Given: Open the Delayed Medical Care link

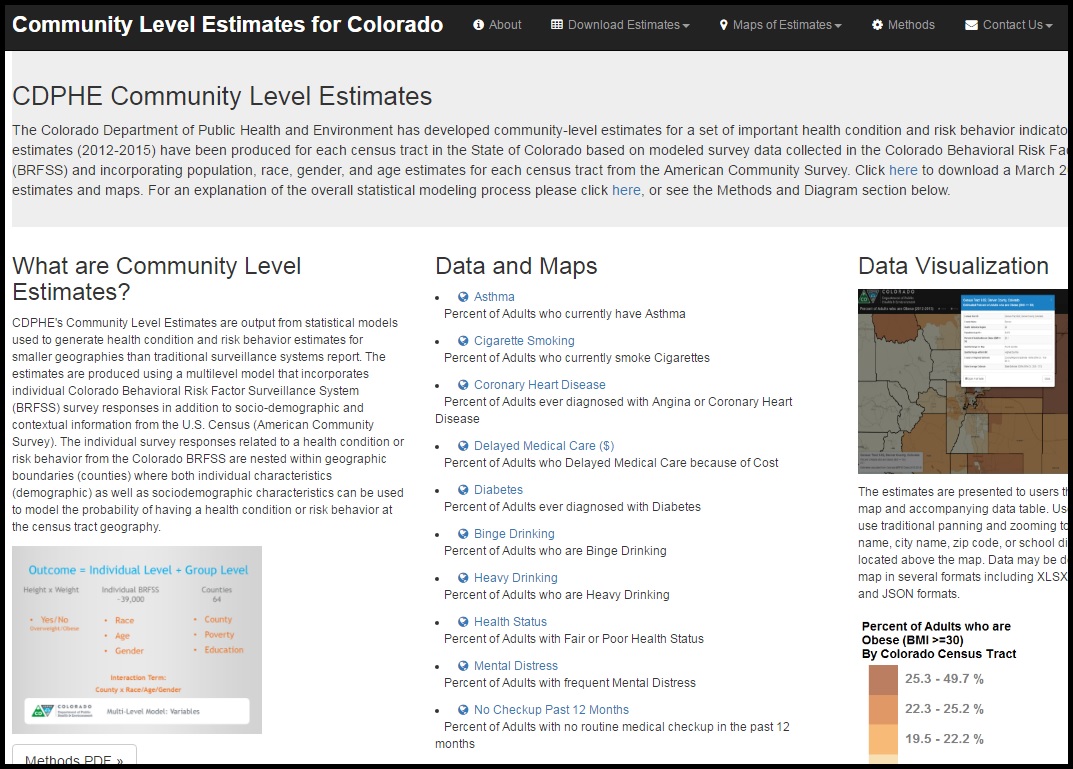Looking at the screenshot, I should [x=539, y=445].
